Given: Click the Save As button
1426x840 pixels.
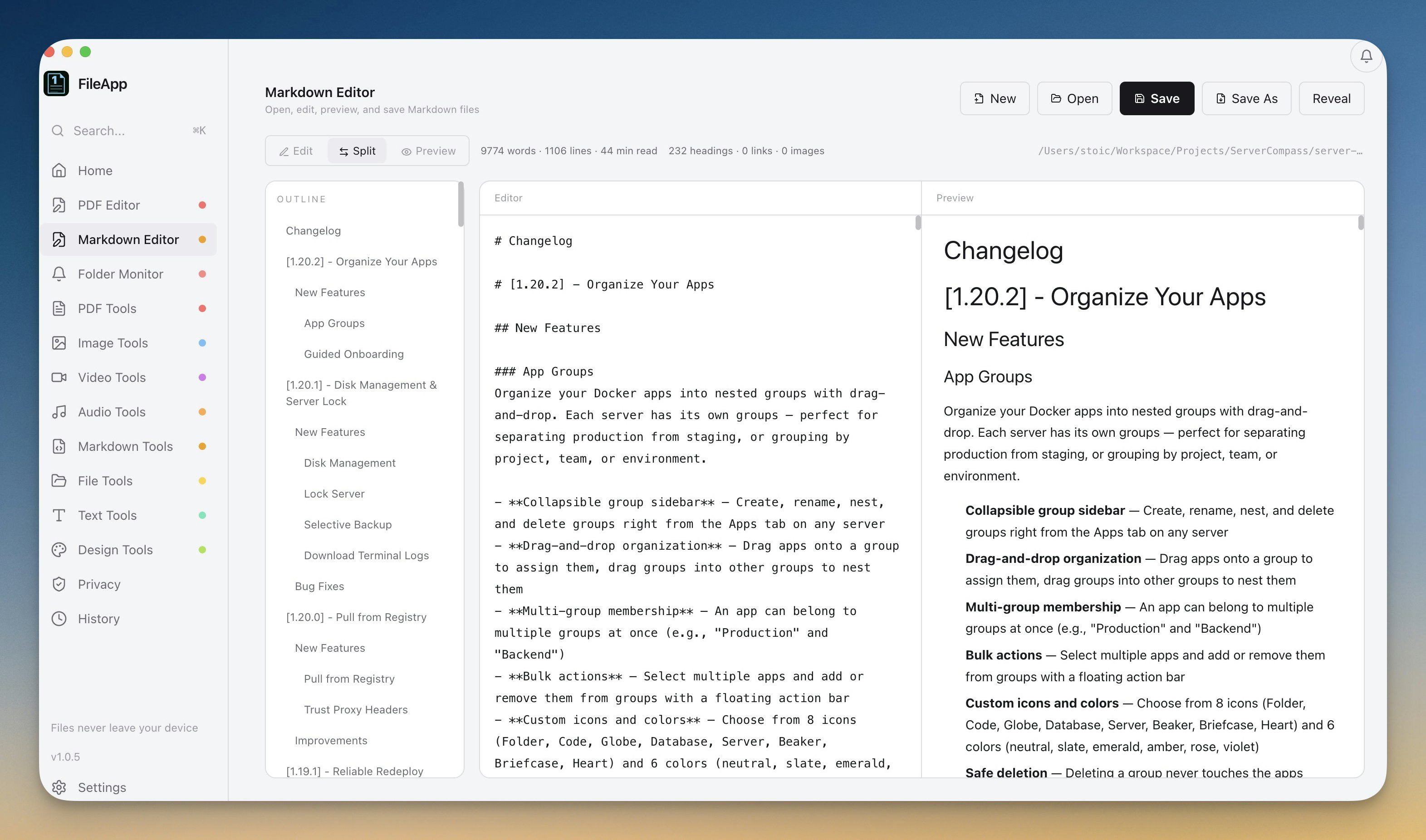Looking at the screenshot, I should click(1246, 98).
